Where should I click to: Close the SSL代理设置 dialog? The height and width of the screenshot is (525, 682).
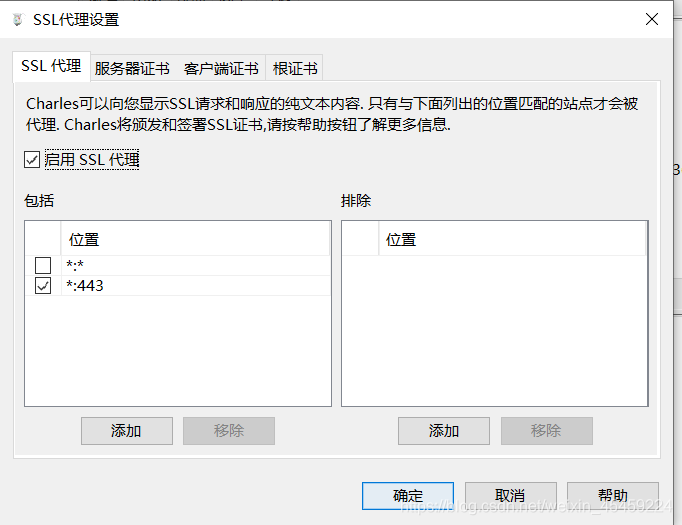point(652,19)
